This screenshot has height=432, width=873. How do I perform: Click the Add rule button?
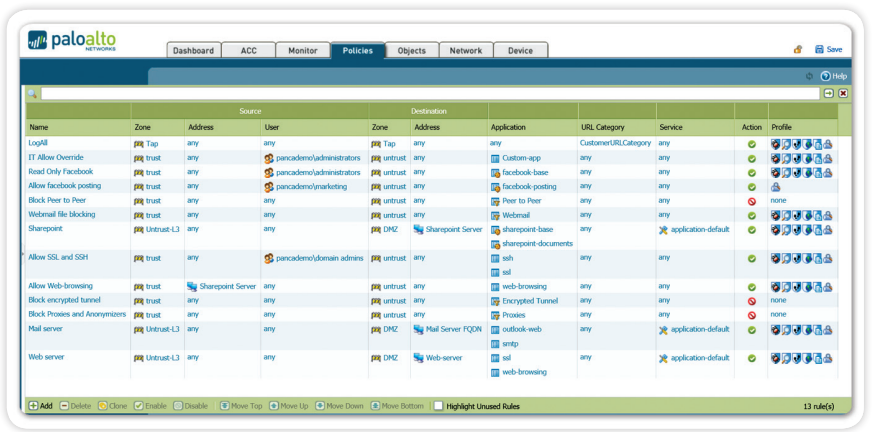[x=40, y=406]
